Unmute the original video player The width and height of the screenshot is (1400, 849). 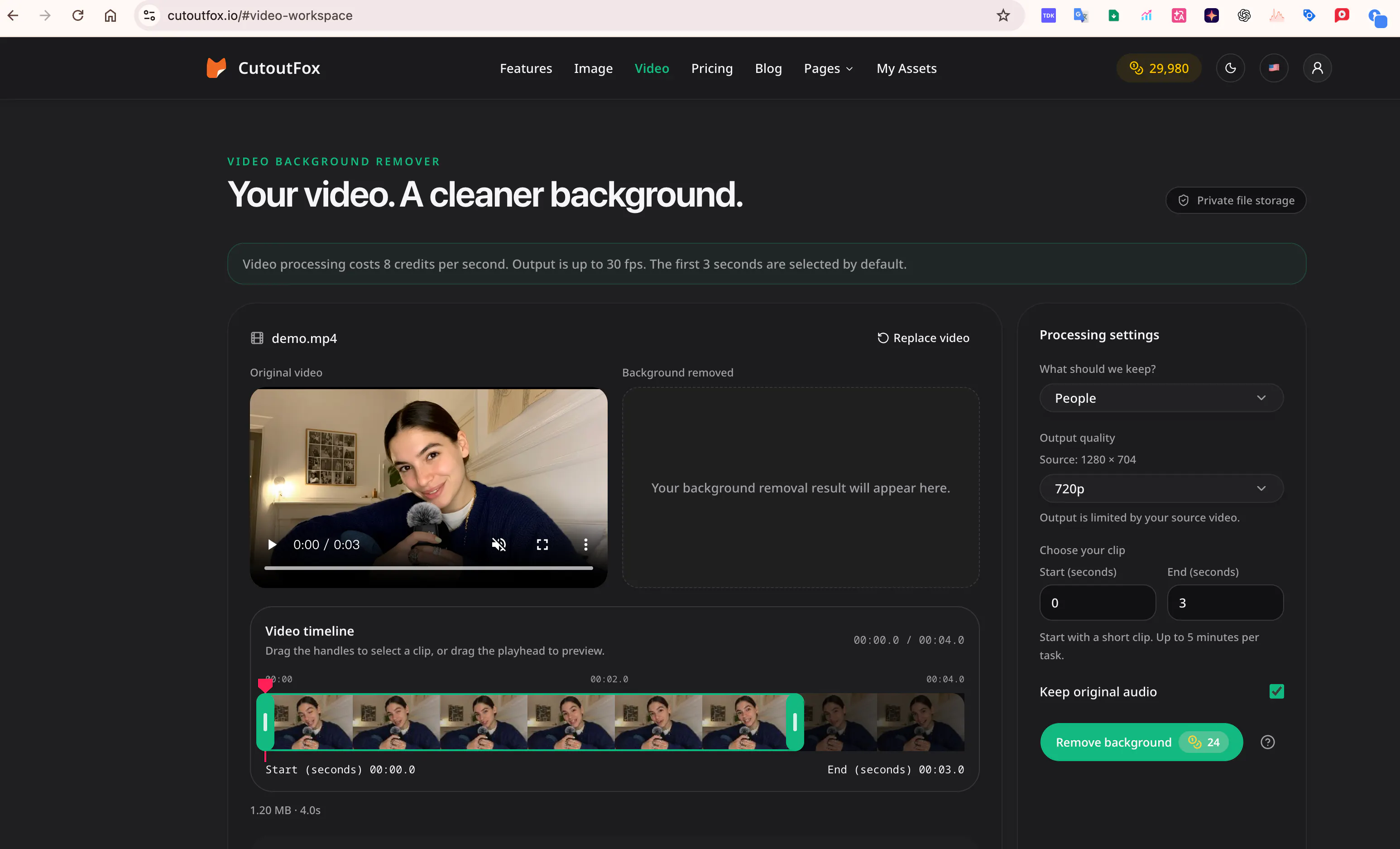point(499,545)
